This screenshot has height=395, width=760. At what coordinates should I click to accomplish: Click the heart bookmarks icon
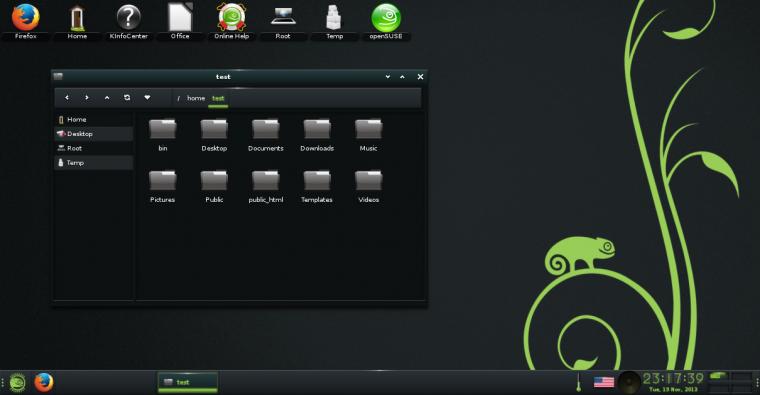pyautogui.click(x=147, y=98)
